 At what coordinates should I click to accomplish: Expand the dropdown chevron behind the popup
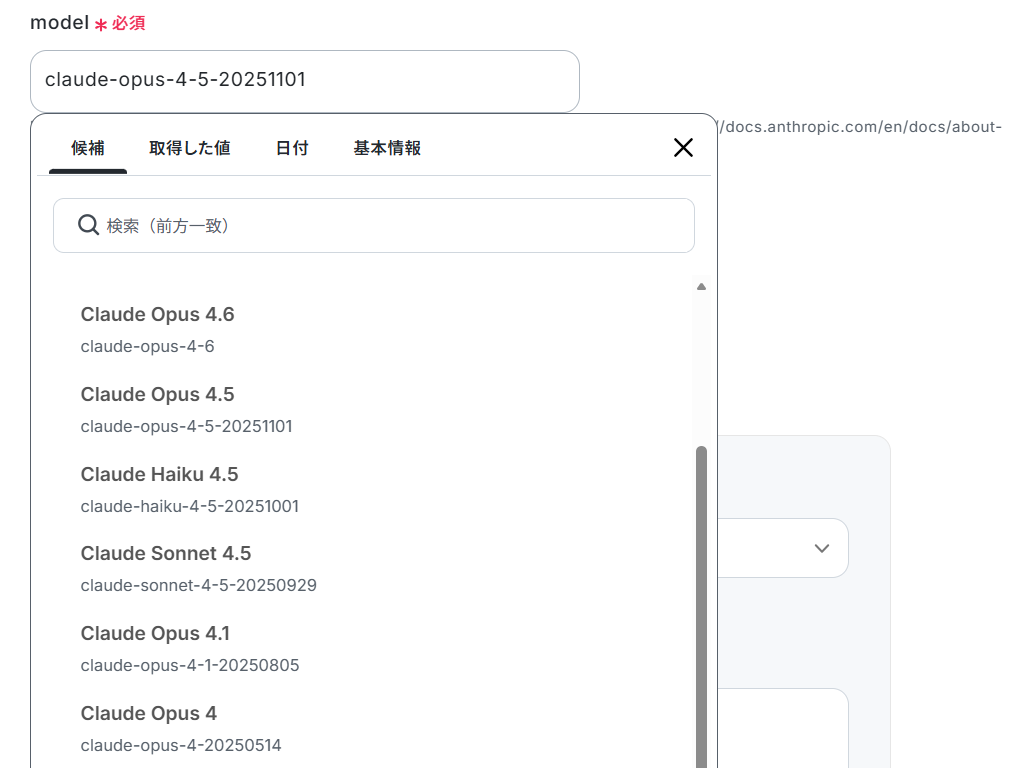pos(821,548)
